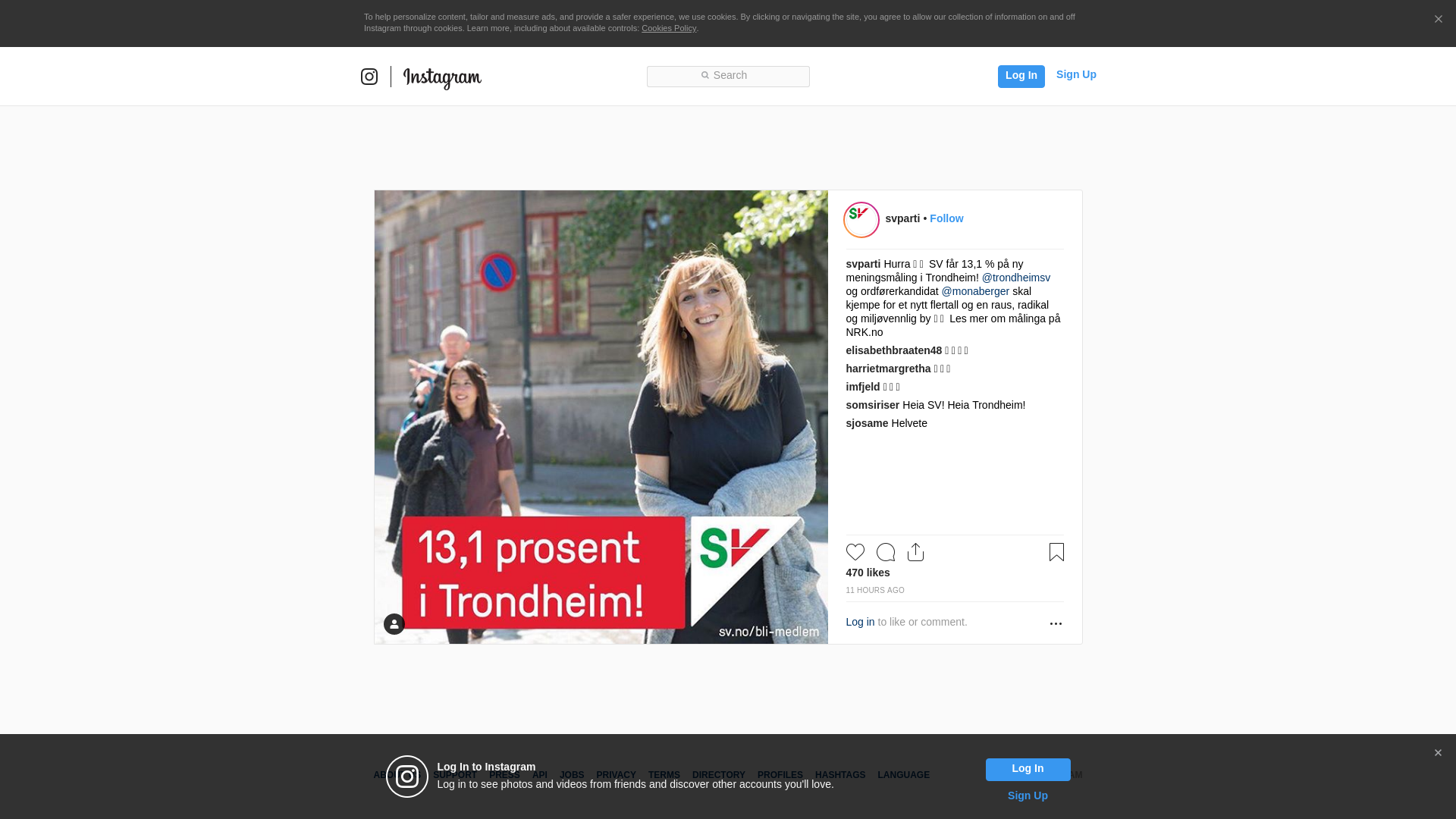Like the post with the heart icon

point(855,552)
